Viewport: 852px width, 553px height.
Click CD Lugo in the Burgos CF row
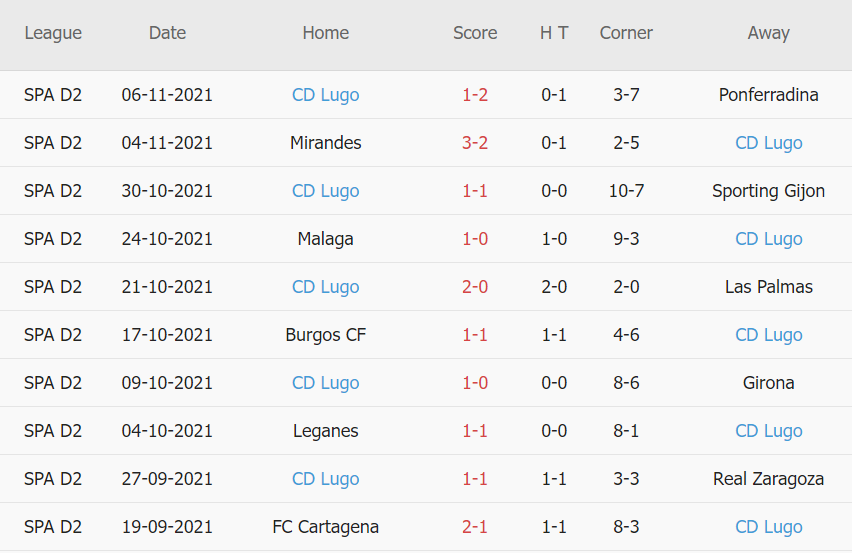[768, 335]
